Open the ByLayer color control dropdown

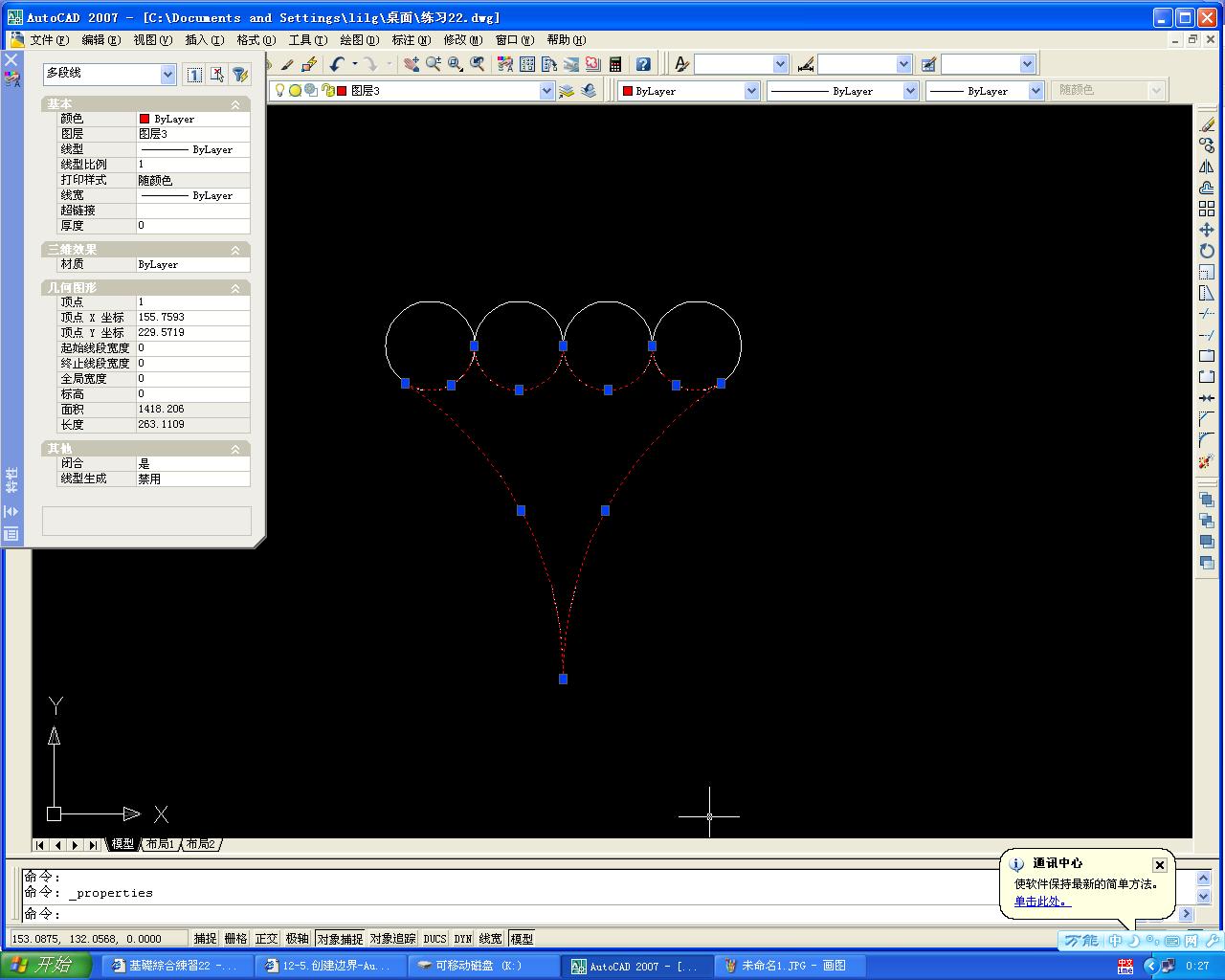click(751, 90)
